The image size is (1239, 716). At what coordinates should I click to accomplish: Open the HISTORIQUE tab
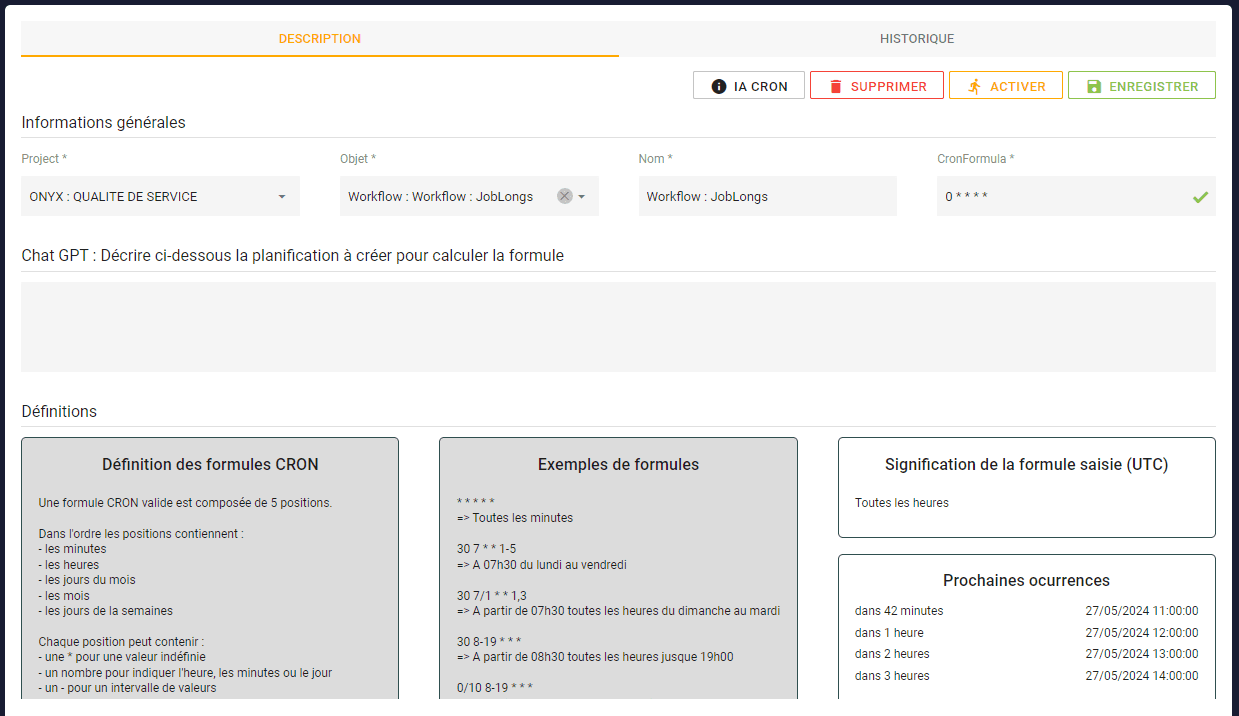917,39
